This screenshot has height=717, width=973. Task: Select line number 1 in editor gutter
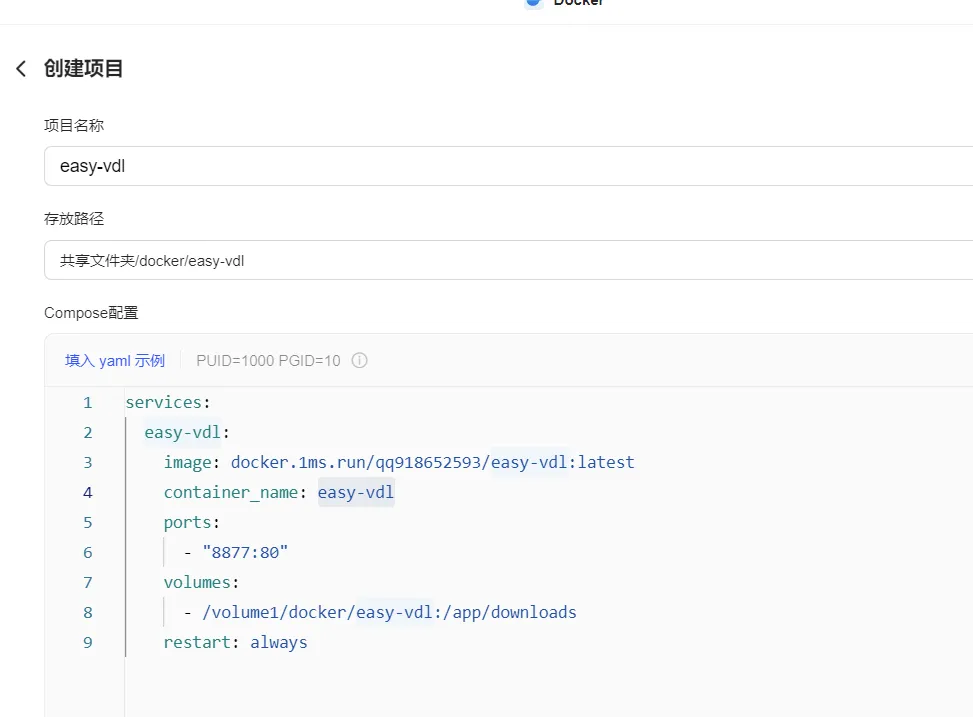(x=87, y=402)
